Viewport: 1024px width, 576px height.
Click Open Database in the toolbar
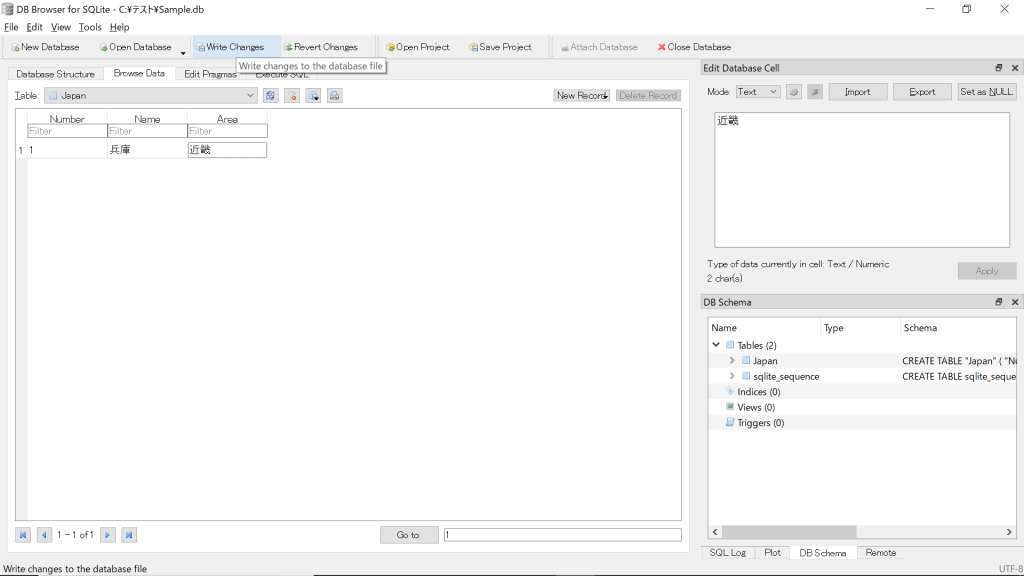tap(136, 47)
